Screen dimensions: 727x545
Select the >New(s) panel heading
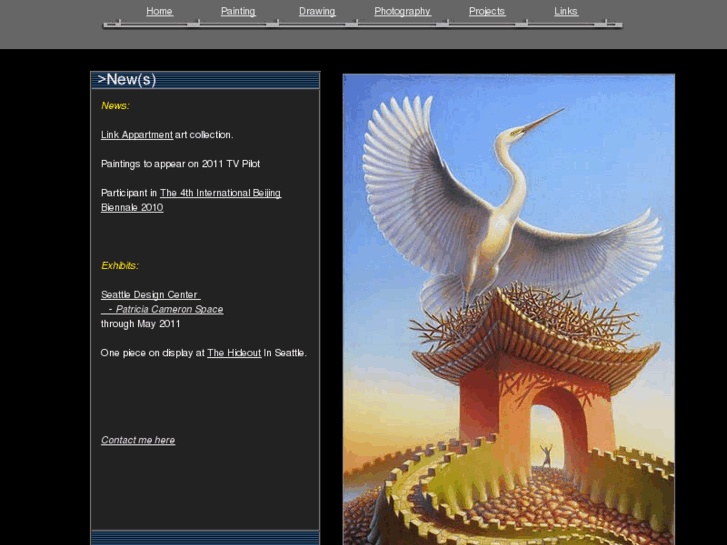click(x=127, y=79)
